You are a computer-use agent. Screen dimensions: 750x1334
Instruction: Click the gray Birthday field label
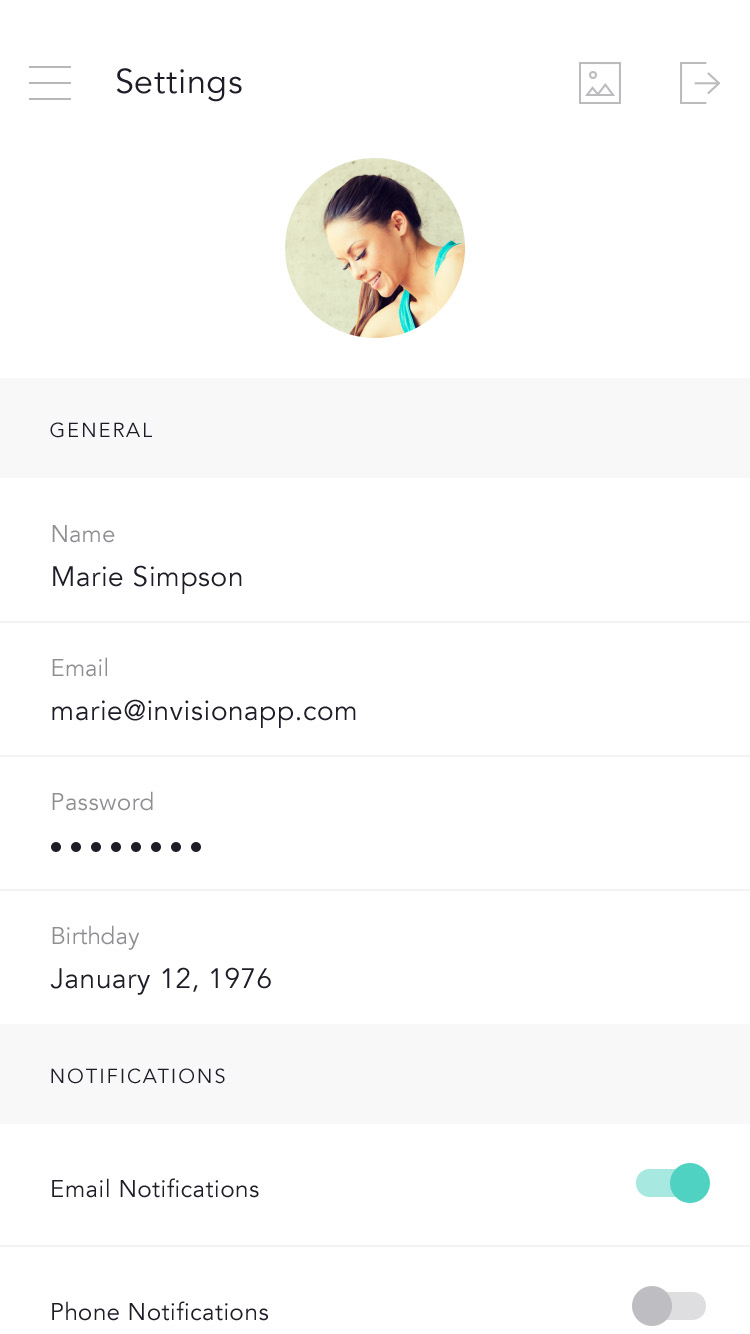click(95, 936)
